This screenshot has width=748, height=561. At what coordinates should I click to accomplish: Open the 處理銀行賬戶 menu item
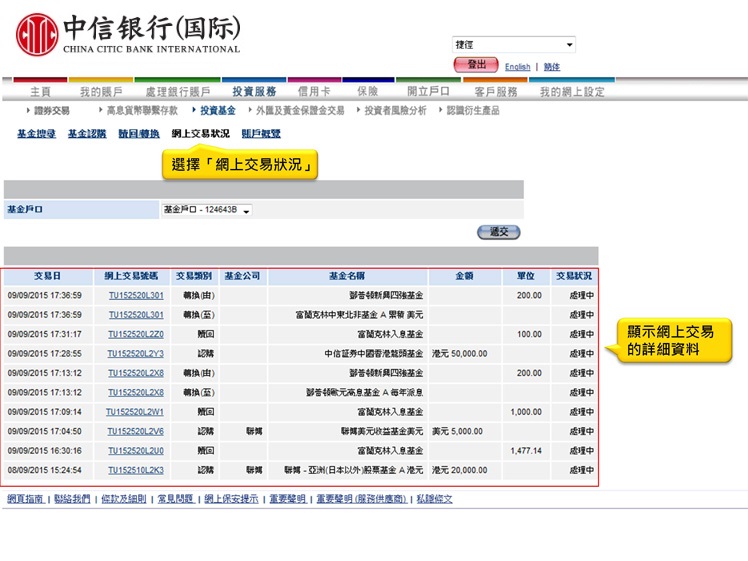pos(178,91)
